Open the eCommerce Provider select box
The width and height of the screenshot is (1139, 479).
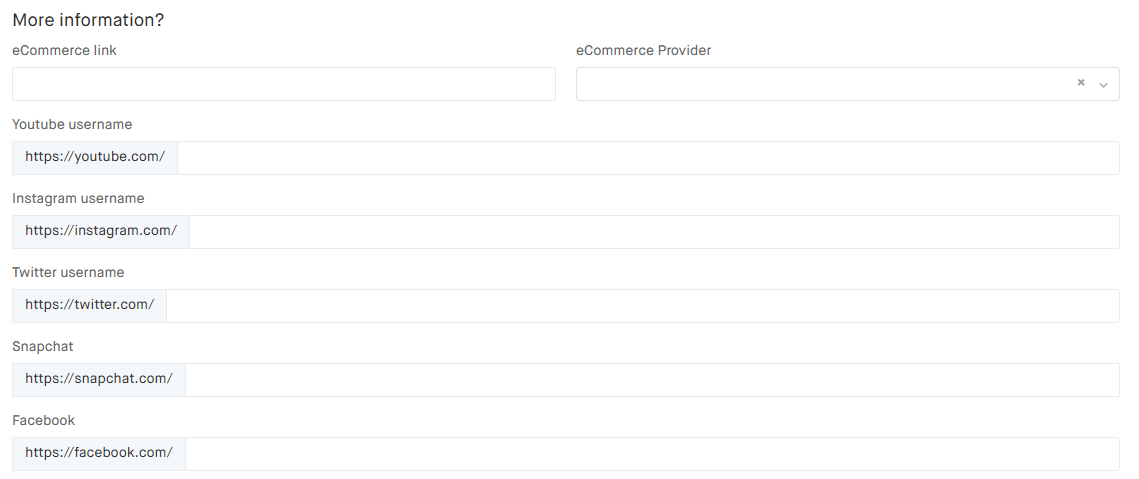point(820,84)
